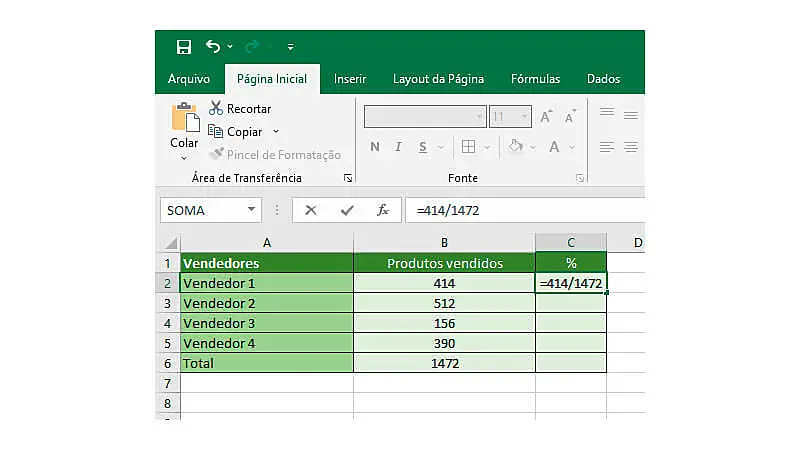Click the Undo arrow icon
The height and width of the screenshot is (450, 800).
213,46
